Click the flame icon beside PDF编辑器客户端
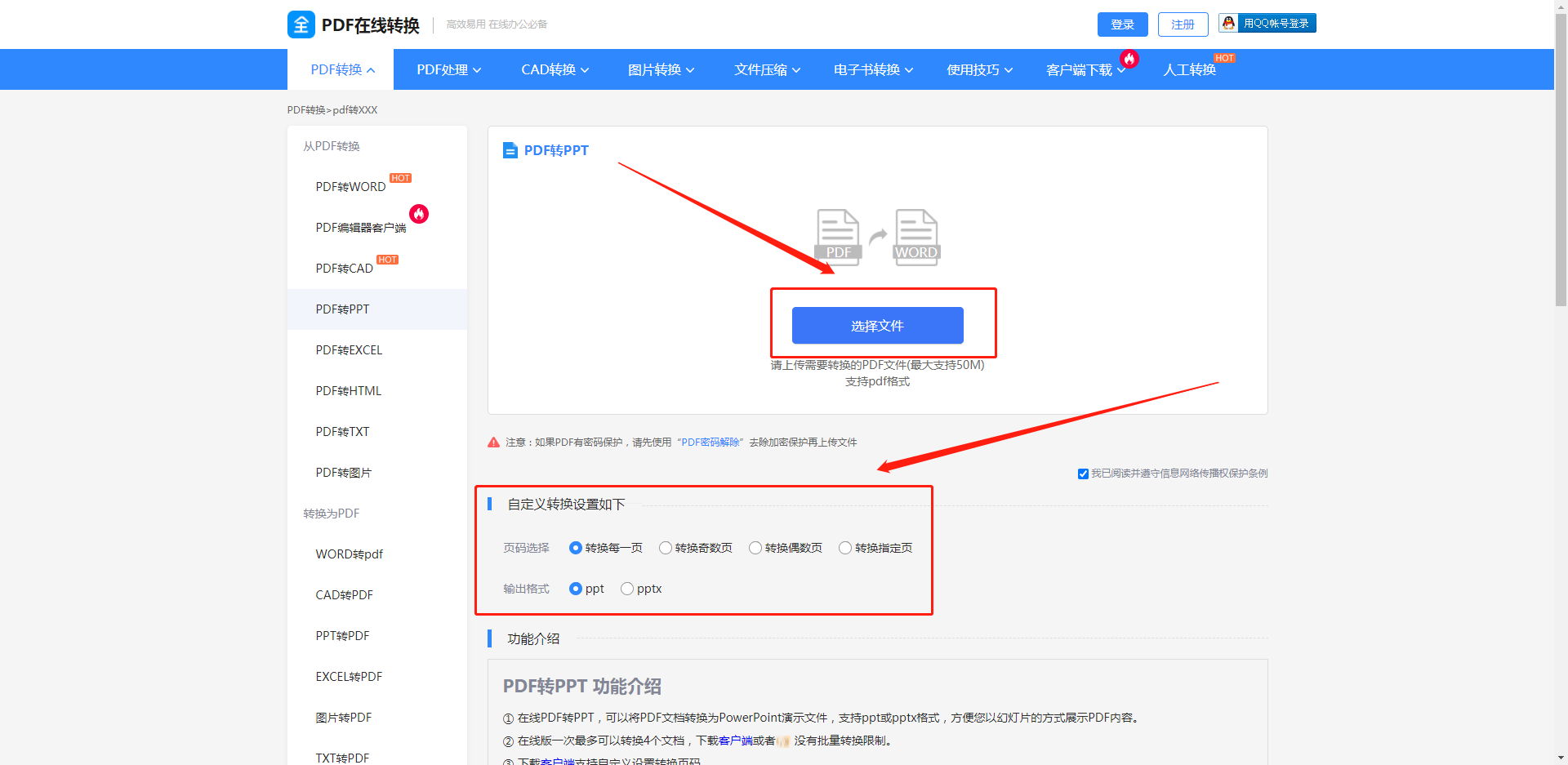Viewport: 1568px width, 765px height. coord(419,214)
